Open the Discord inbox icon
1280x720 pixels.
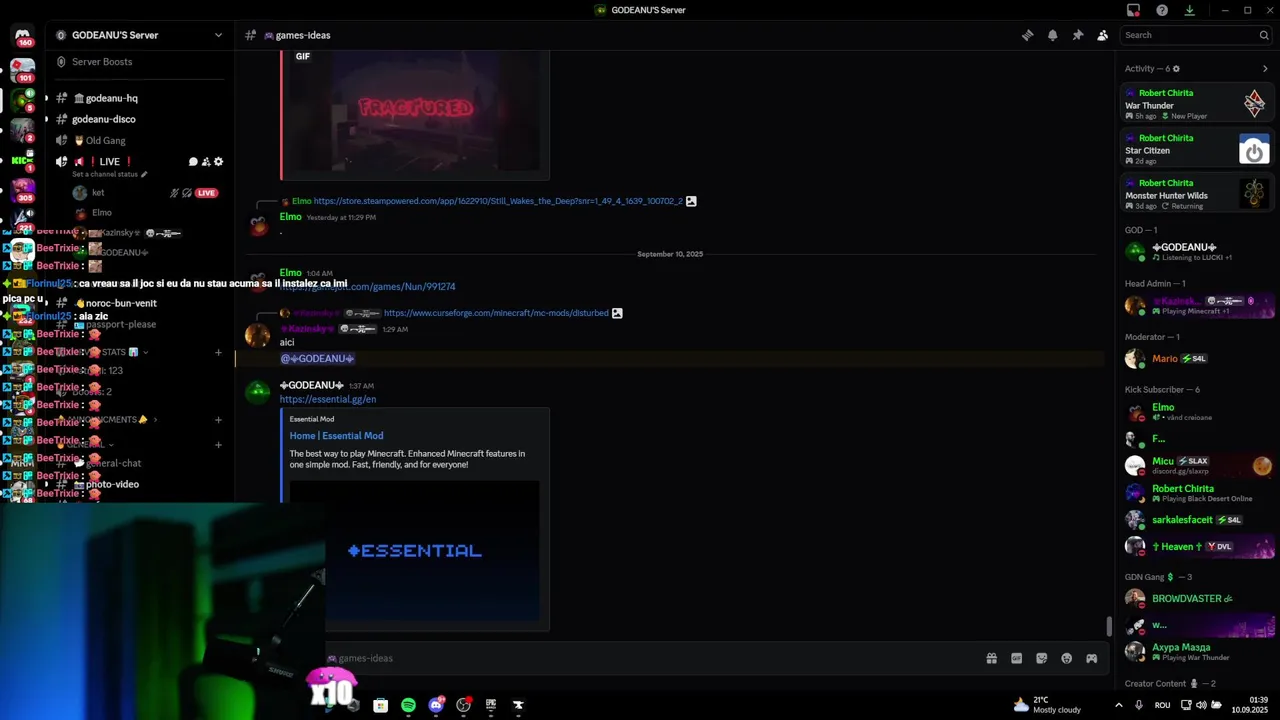pyautogui.click(x=1133, y=10)
